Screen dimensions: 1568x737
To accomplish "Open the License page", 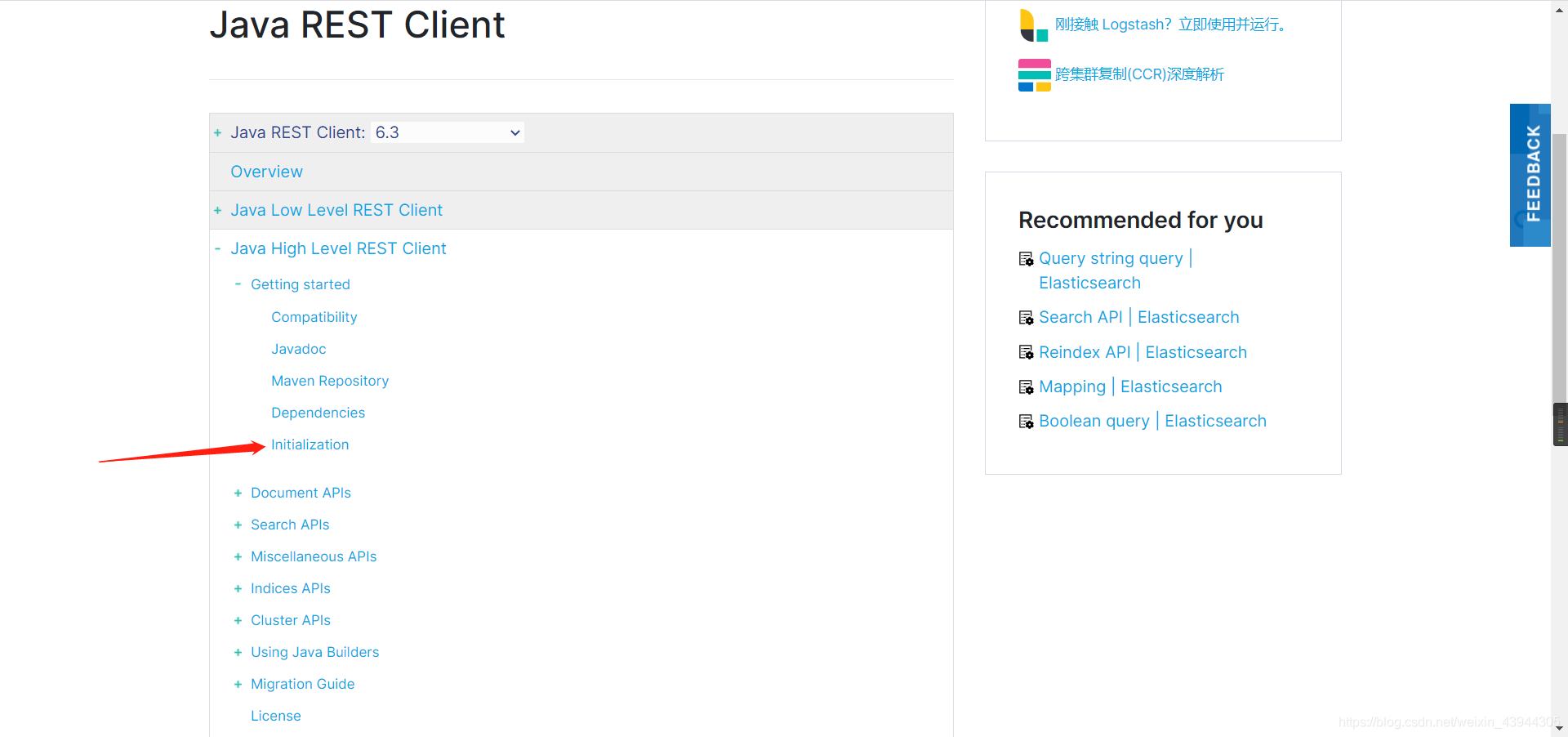I will [275, 716].
